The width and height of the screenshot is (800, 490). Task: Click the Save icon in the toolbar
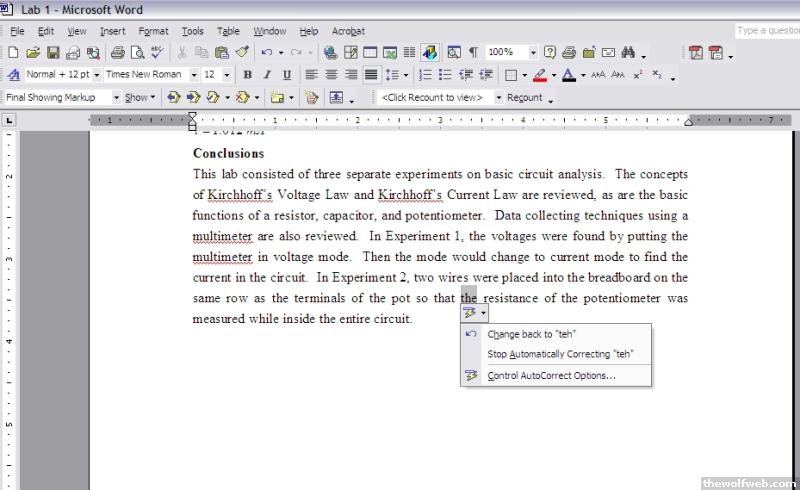53,52
